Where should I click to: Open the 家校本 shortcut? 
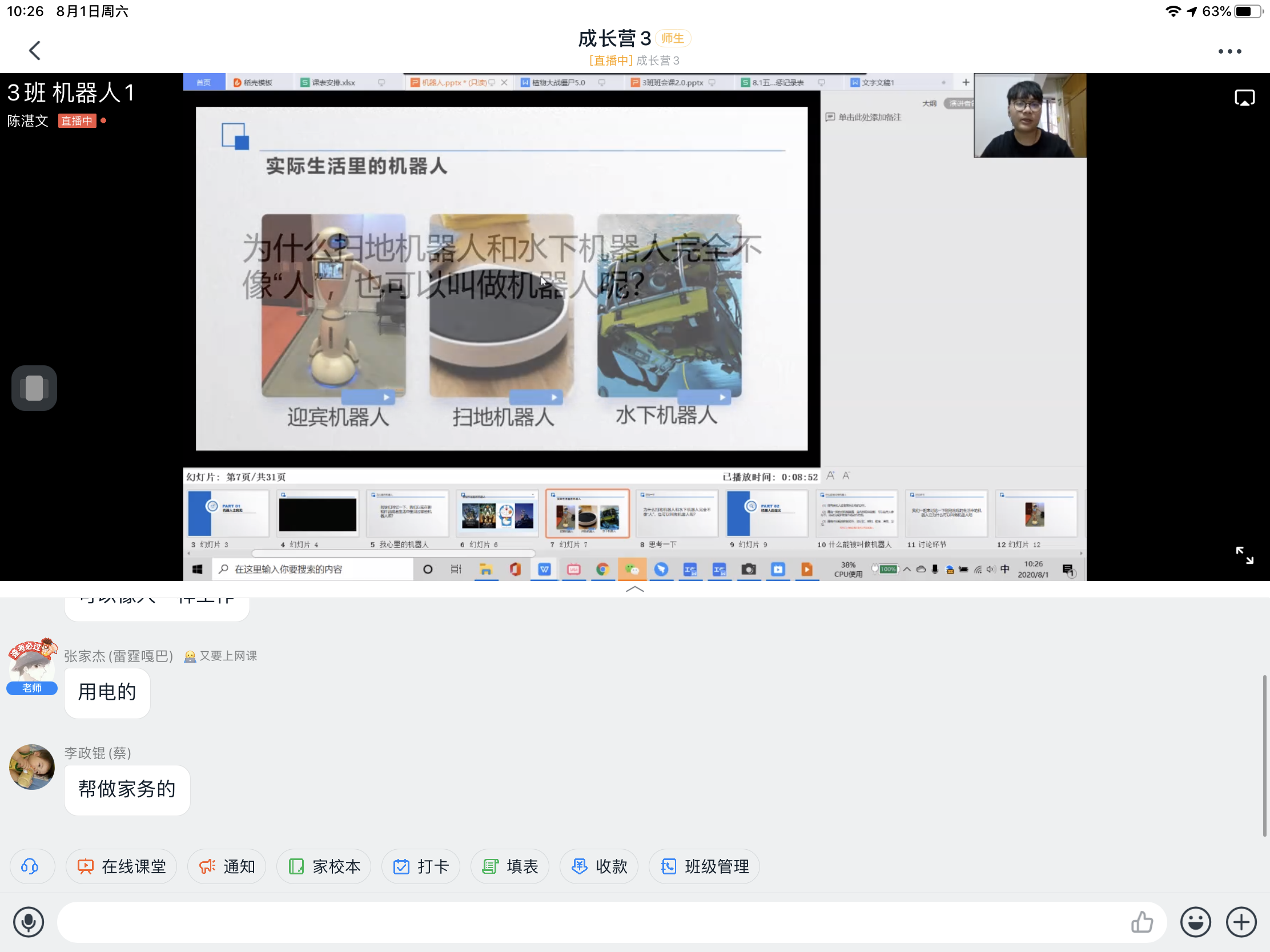pyautogui.click(x=324, y=866)
